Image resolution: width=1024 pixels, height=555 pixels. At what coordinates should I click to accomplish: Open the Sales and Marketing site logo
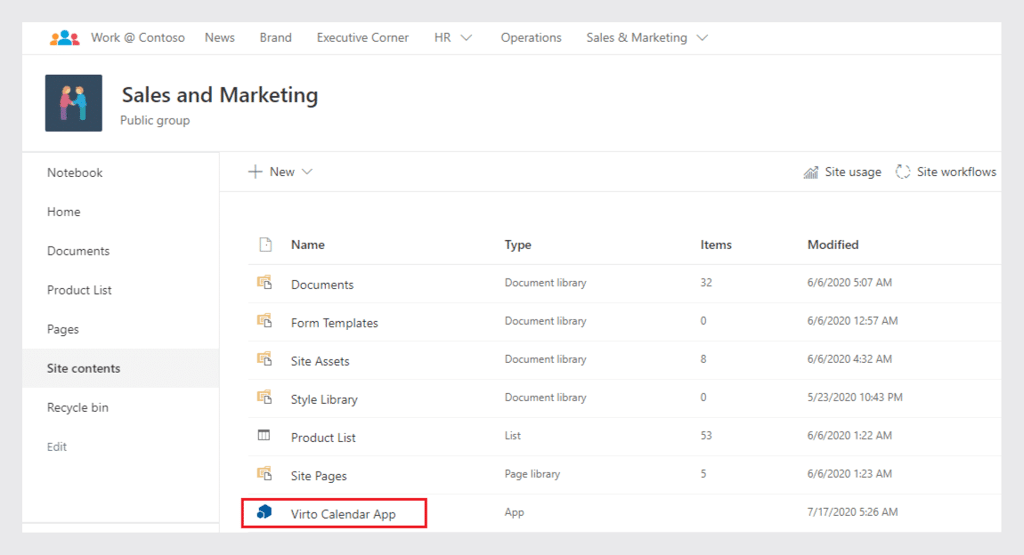tap(74, 103)
